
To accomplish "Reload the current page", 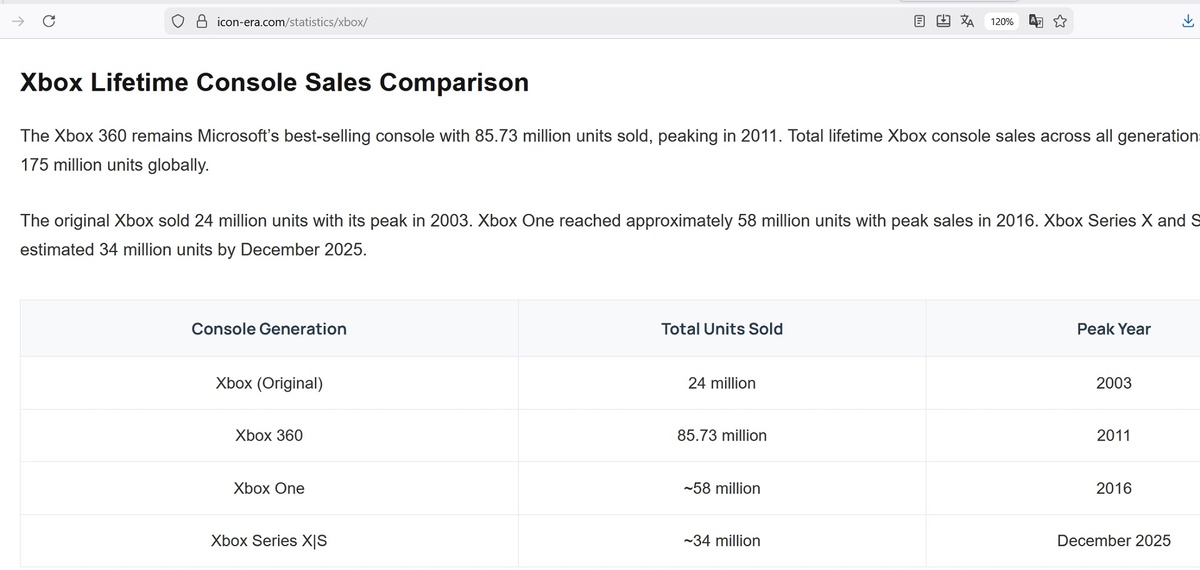I will point(48,21).
